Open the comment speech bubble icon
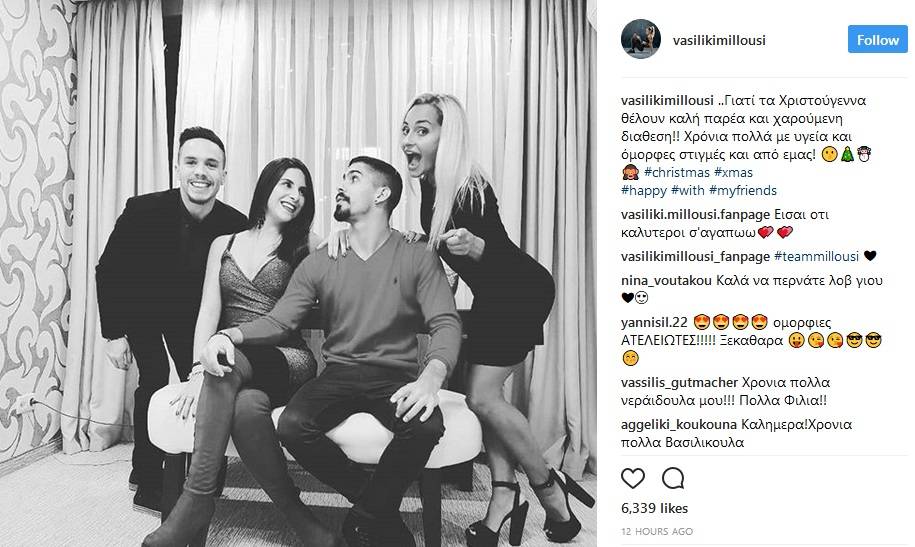The width and height of the screenshot is (915, 547). pos(673,478)
